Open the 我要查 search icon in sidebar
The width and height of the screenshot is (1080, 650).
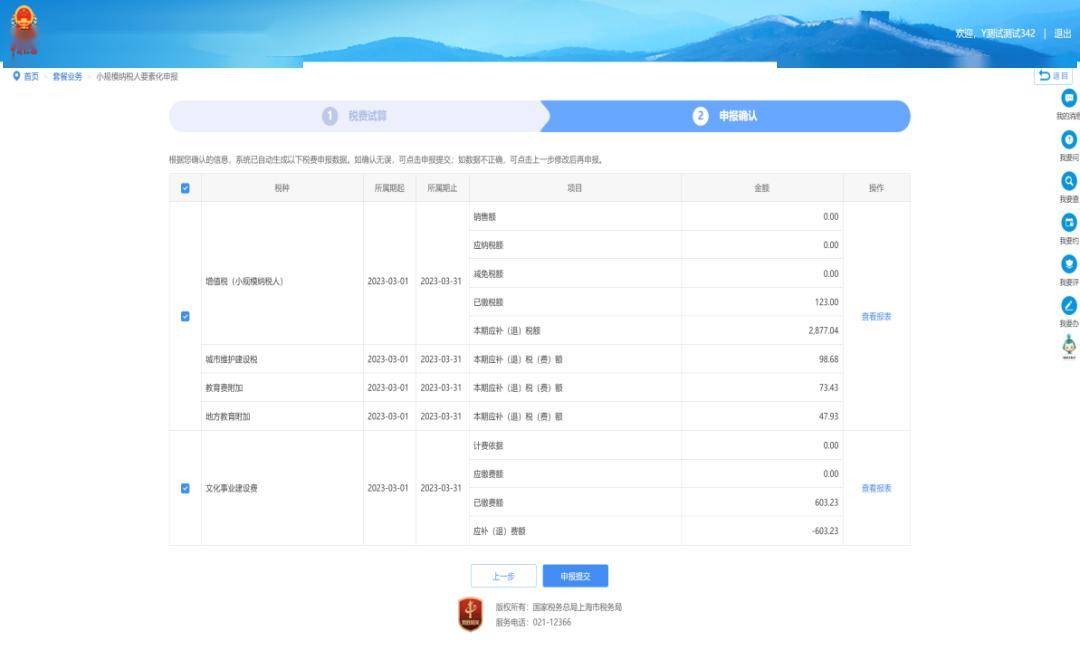pyautogui.click(x=1068, y=181)
